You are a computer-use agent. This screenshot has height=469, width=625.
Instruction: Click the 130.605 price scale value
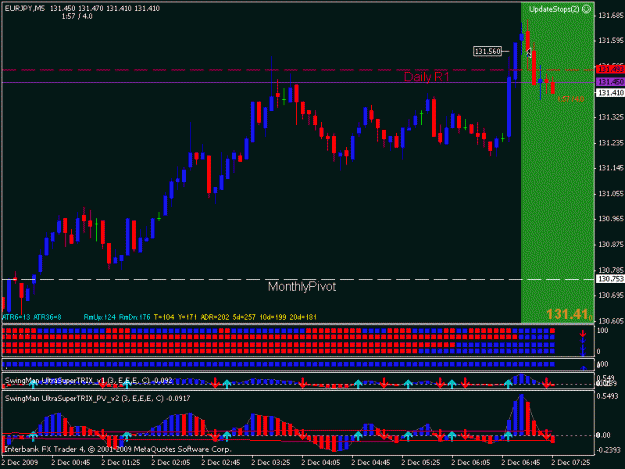611,321
